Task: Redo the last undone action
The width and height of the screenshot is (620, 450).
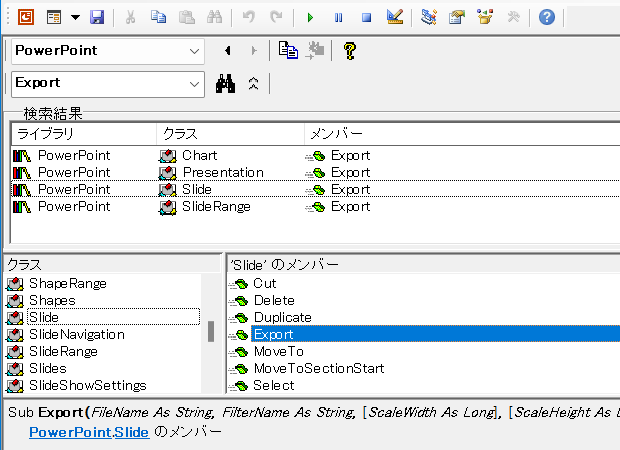Action: pos(276,17)
